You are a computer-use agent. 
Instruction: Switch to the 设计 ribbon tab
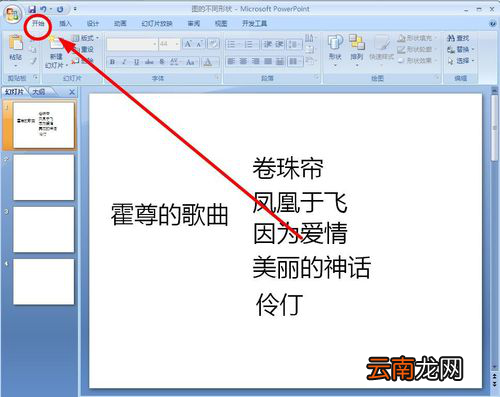(93, 24)
